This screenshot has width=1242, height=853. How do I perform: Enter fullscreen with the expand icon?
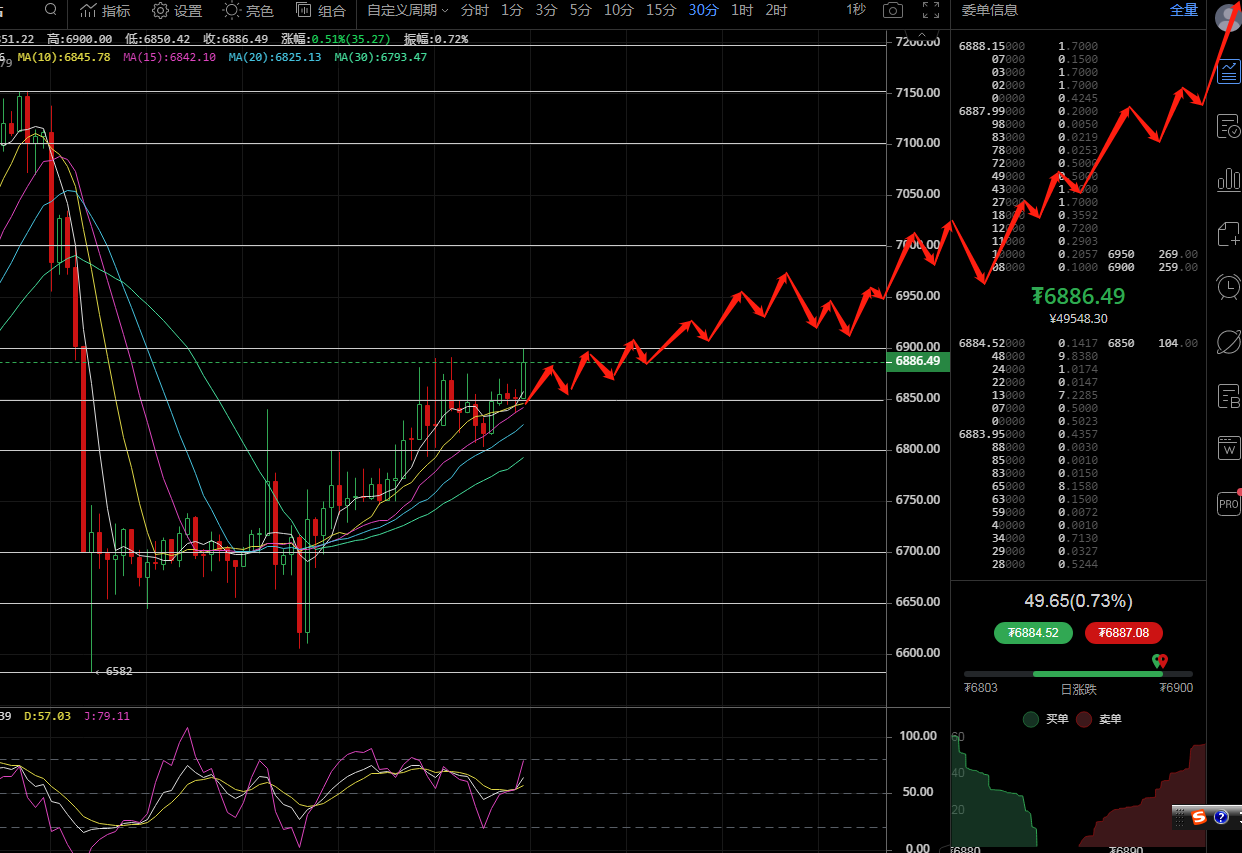pyautogui.click(x=931, y=11)
